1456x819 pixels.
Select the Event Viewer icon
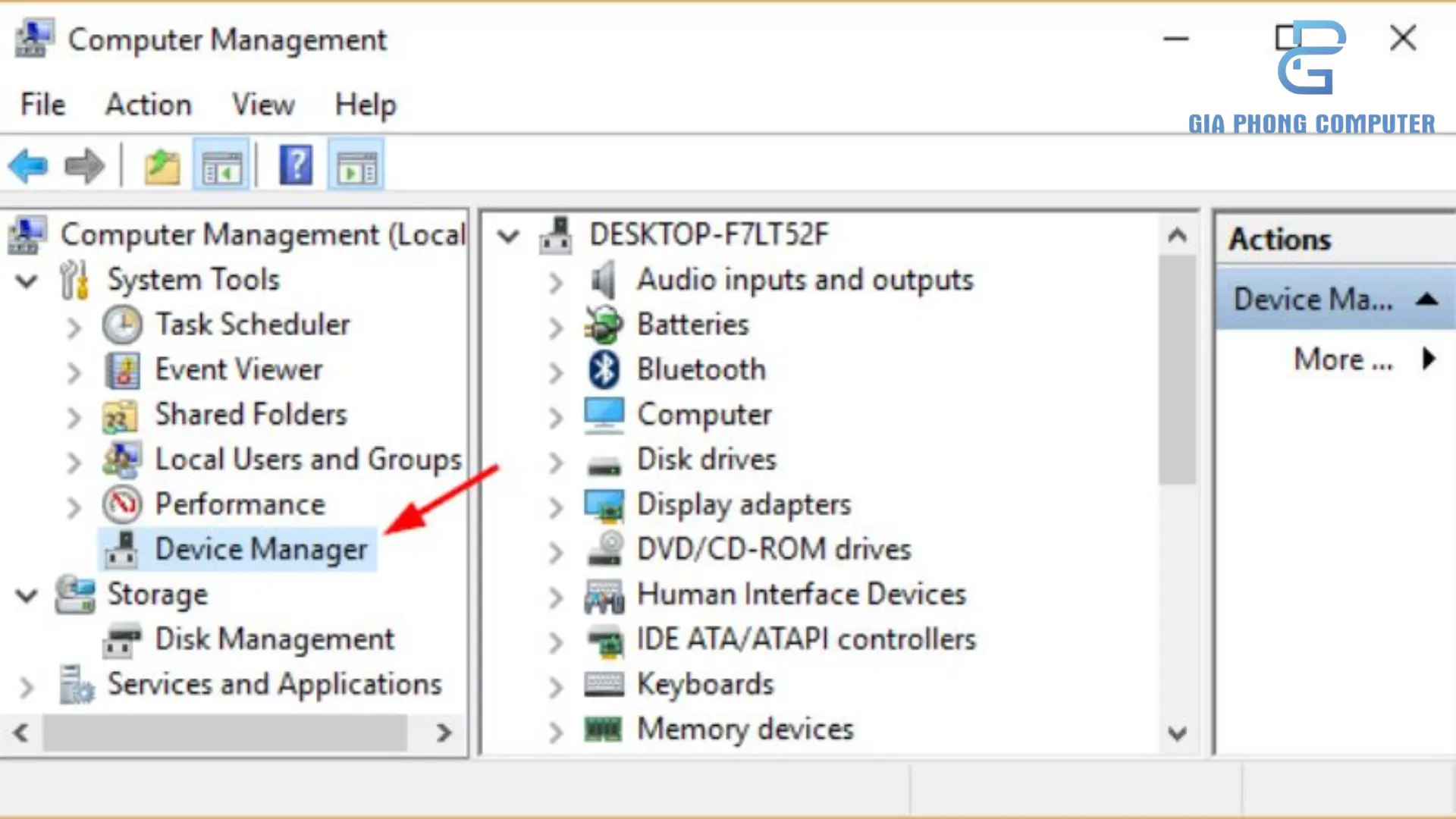point(121,370)
